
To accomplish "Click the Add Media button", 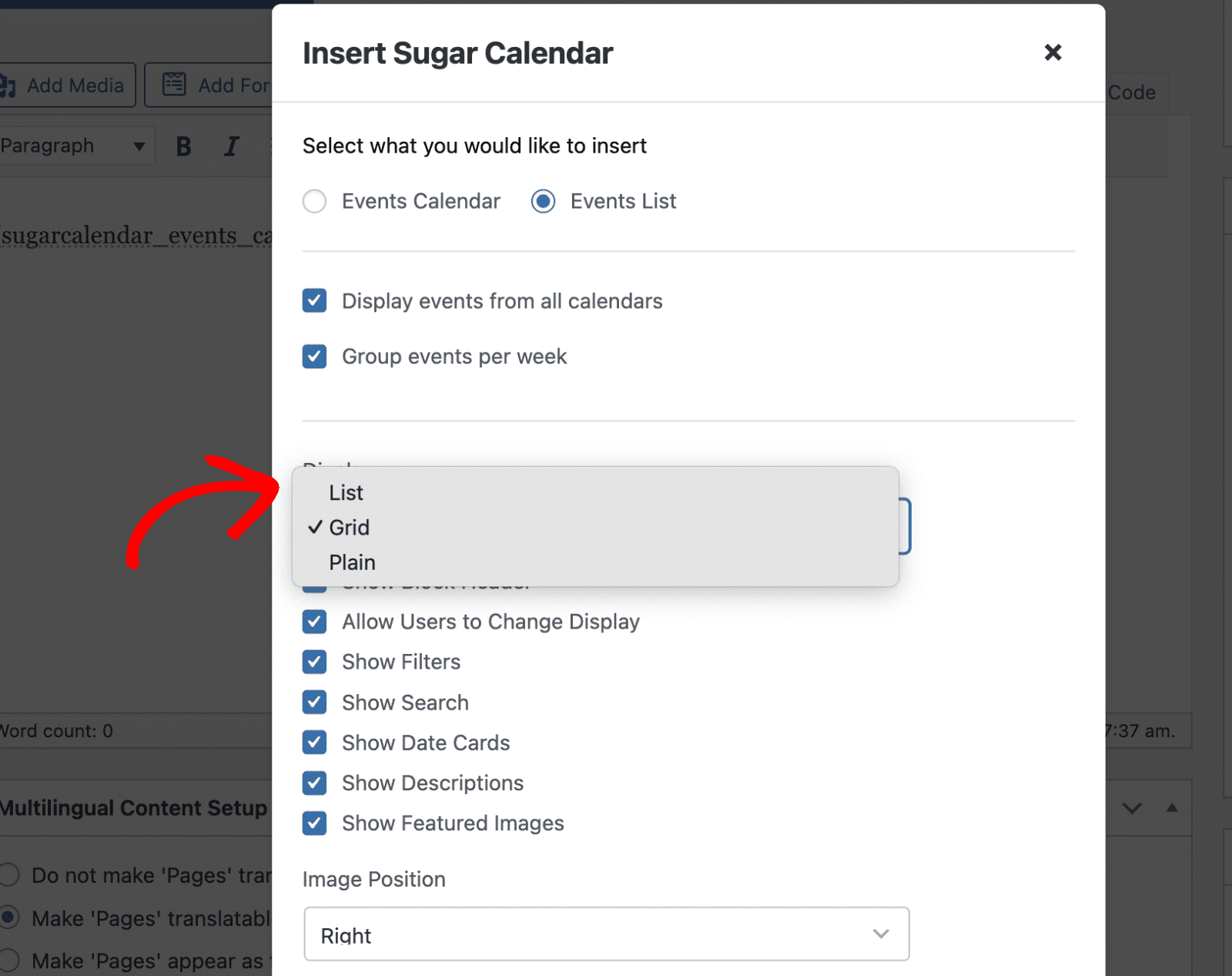I will pyautogui.click(x=66, y=86).
